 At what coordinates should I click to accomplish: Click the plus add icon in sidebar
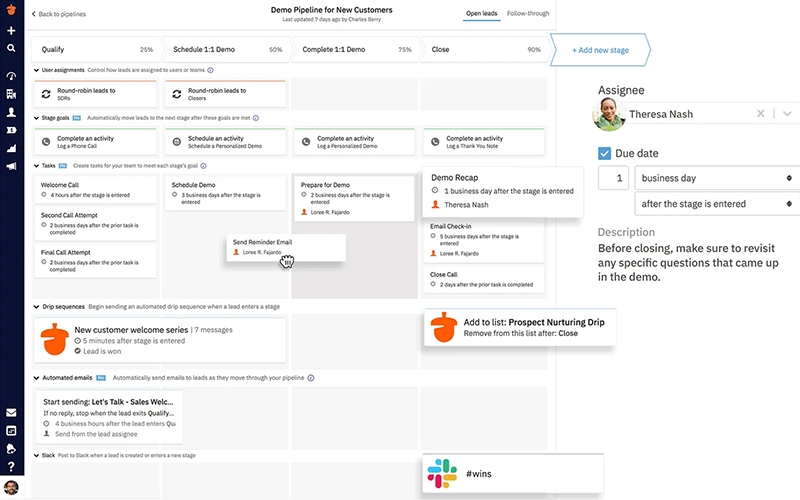pos(11,31)
